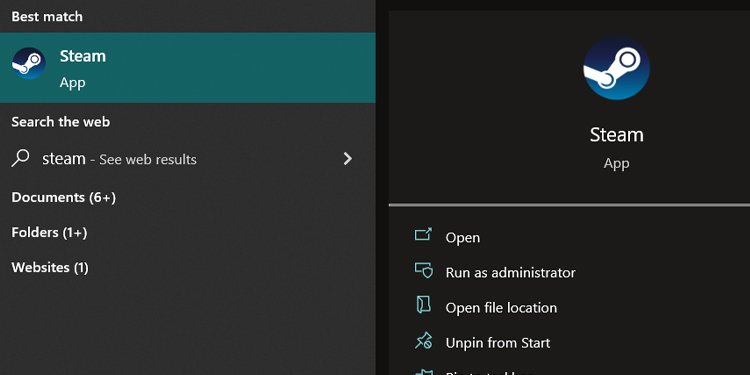Click the Open file location folder icon

(424, 305)
